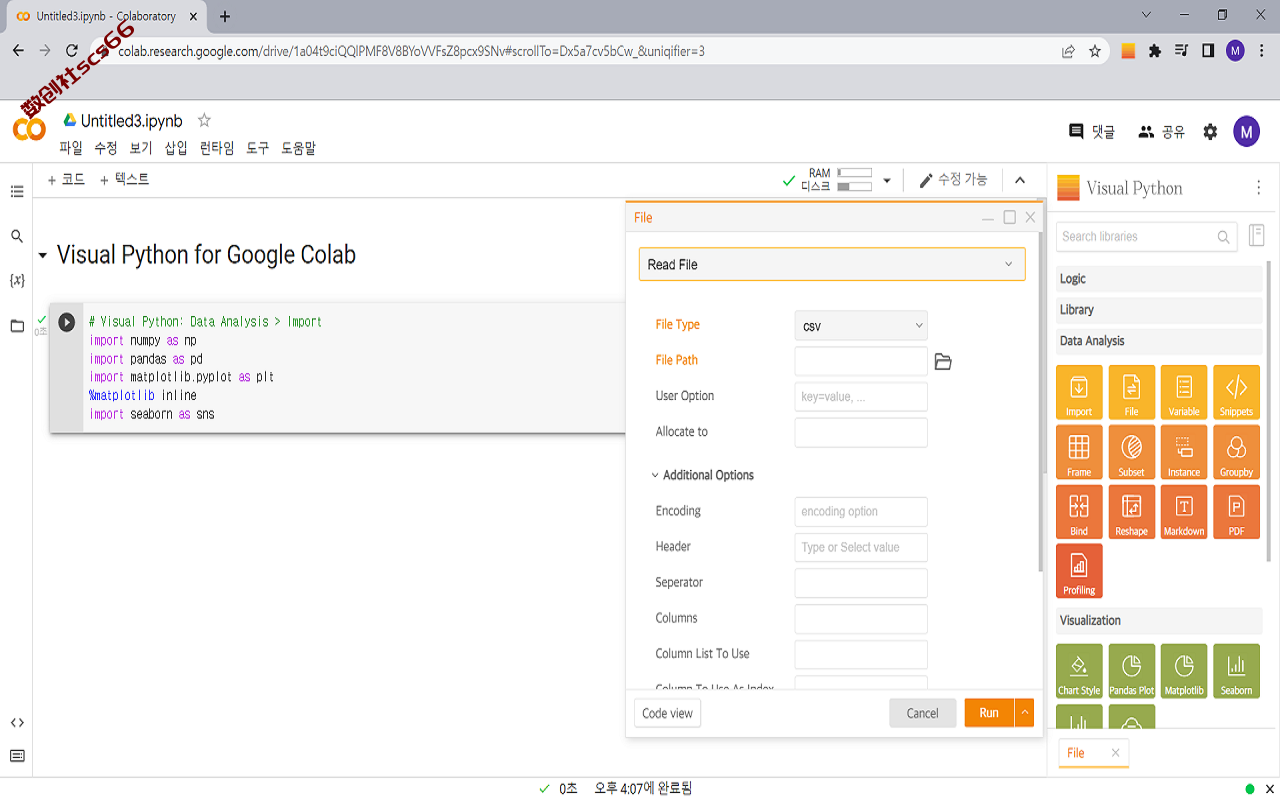1280x800 pixels.
Task: Add a text cell with + 텍스트
Action: coord(124,179)
